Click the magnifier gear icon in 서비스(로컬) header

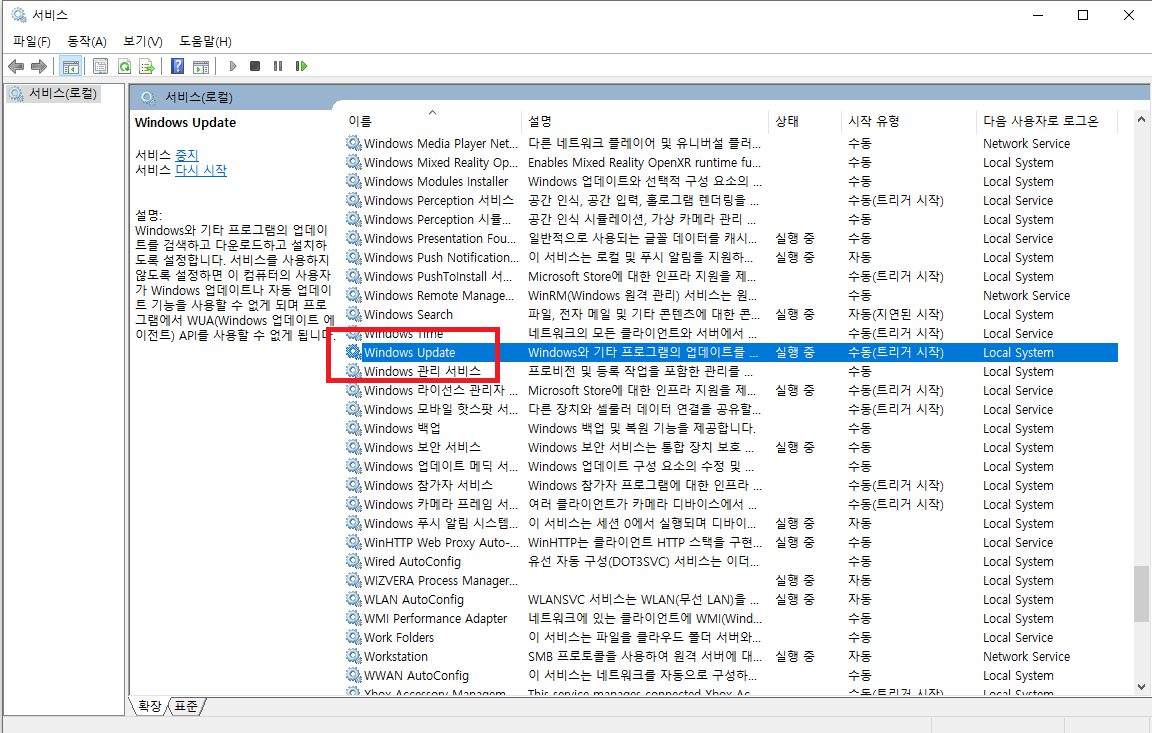click(x=148, y=97)
